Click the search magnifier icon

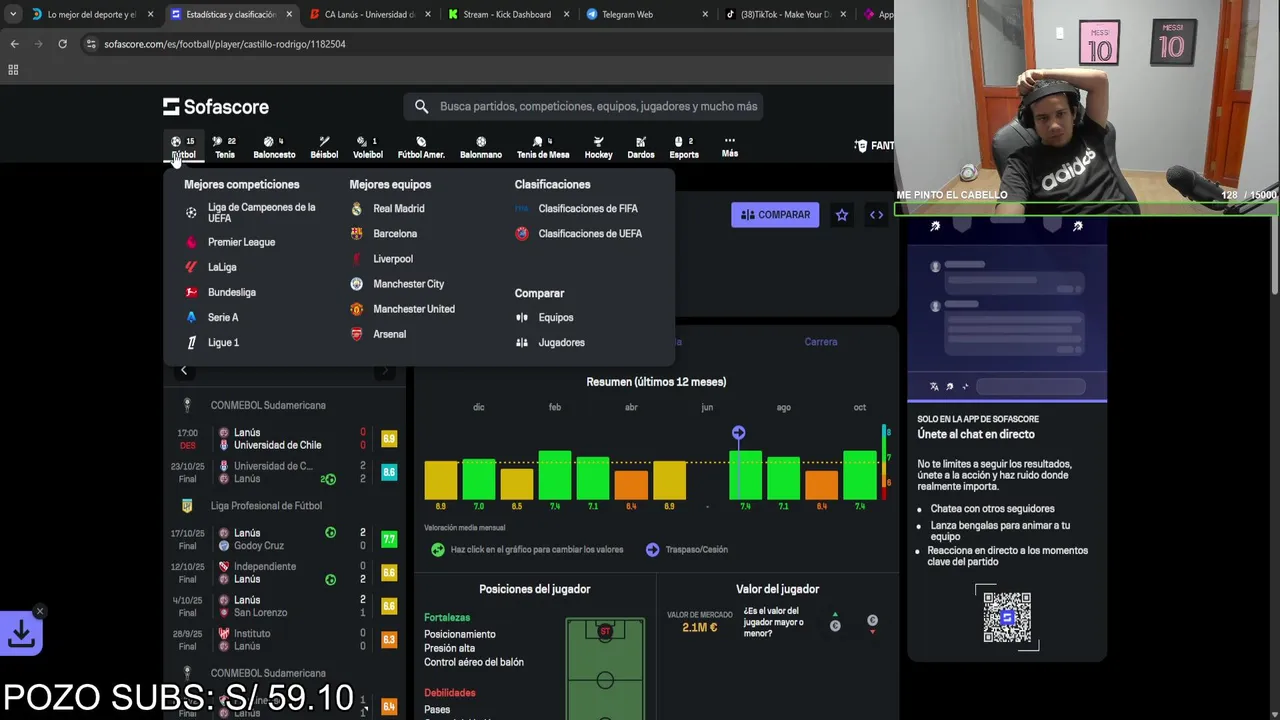point(421,106)
